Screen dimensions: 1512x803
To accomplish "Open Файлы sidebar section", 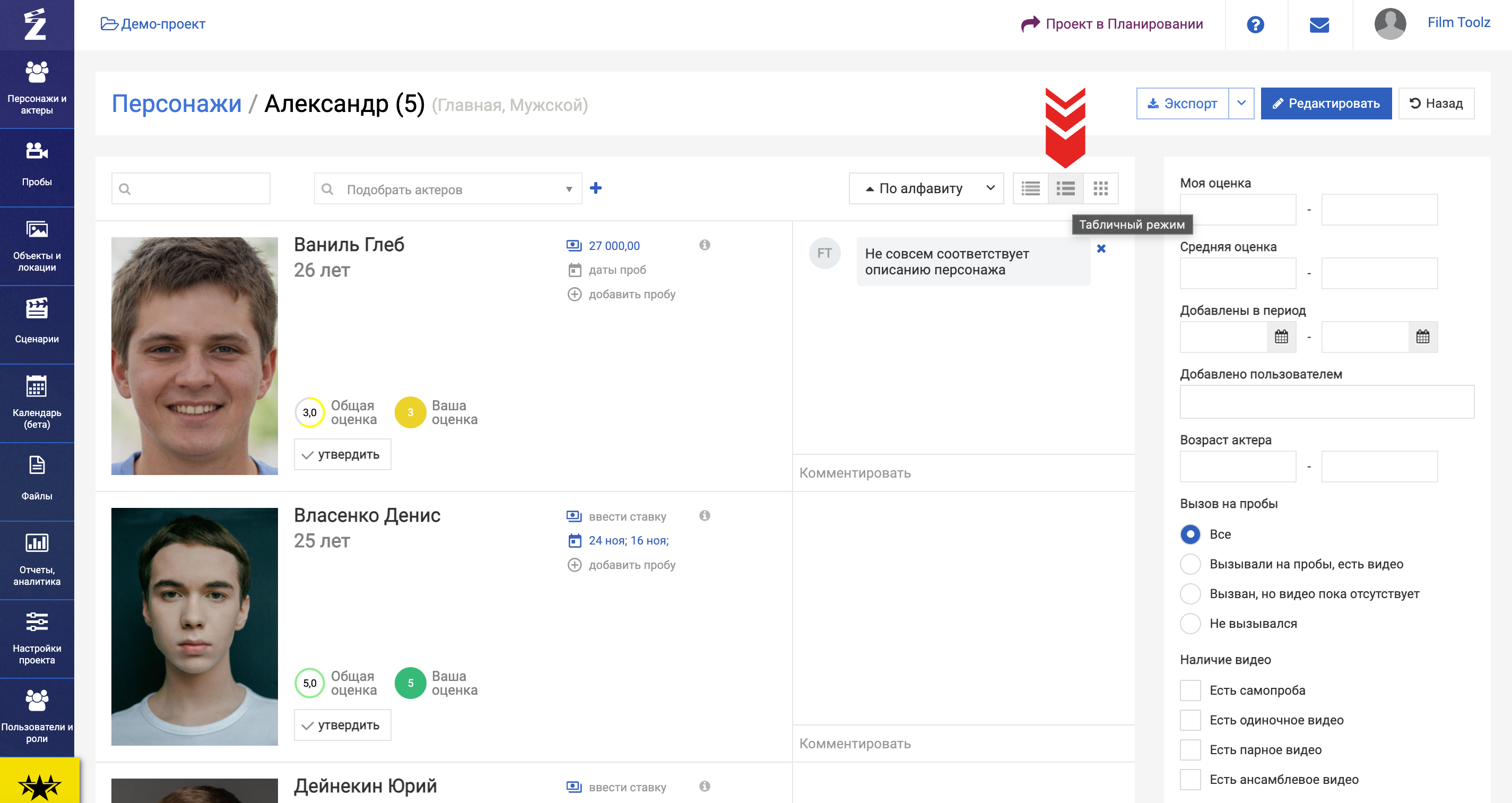I will pyautogui.click(x=37, y=482).
